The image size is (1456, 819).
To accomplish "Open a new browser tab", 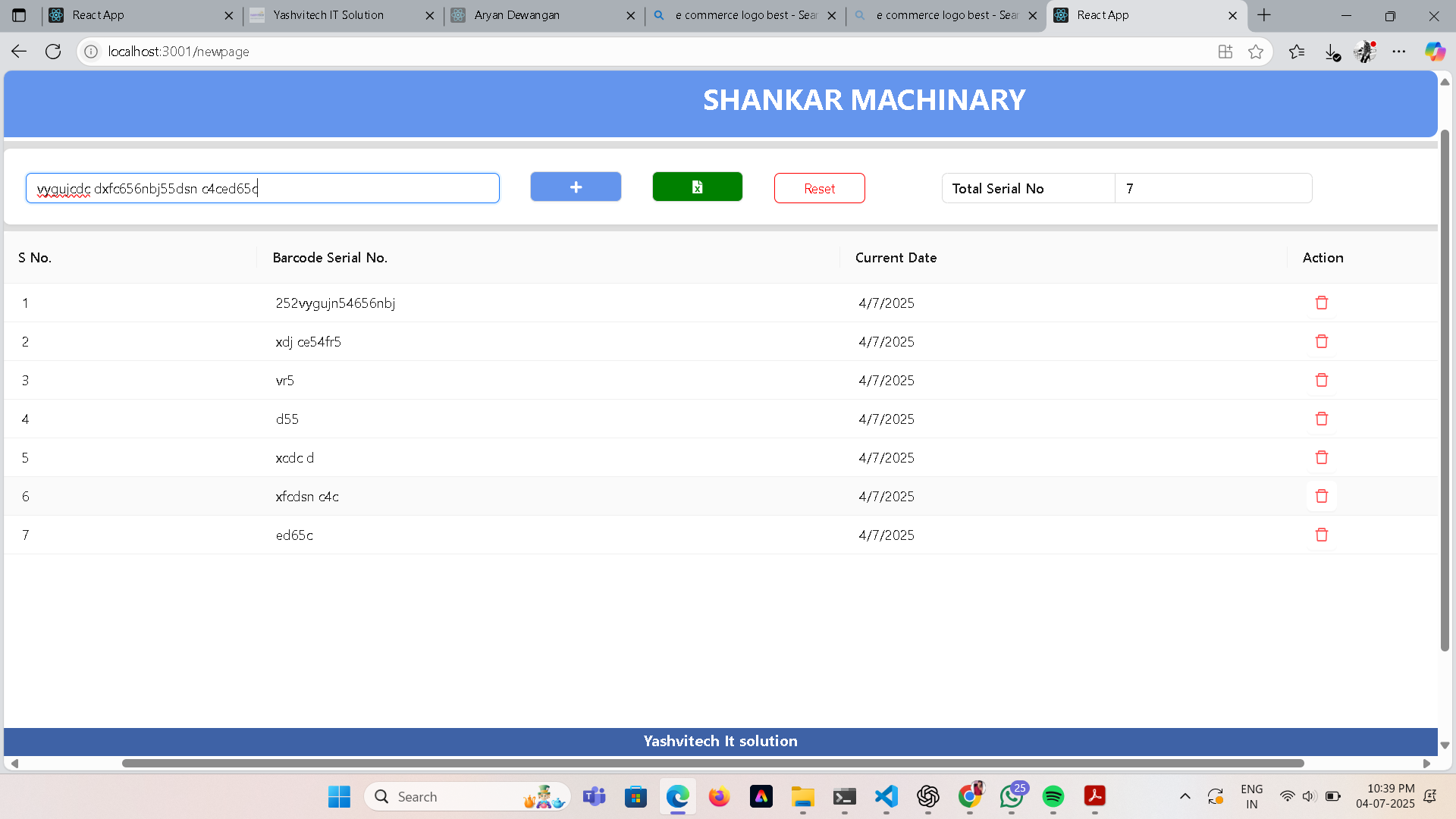I will pyautogui.click(x=1264, y=15).
